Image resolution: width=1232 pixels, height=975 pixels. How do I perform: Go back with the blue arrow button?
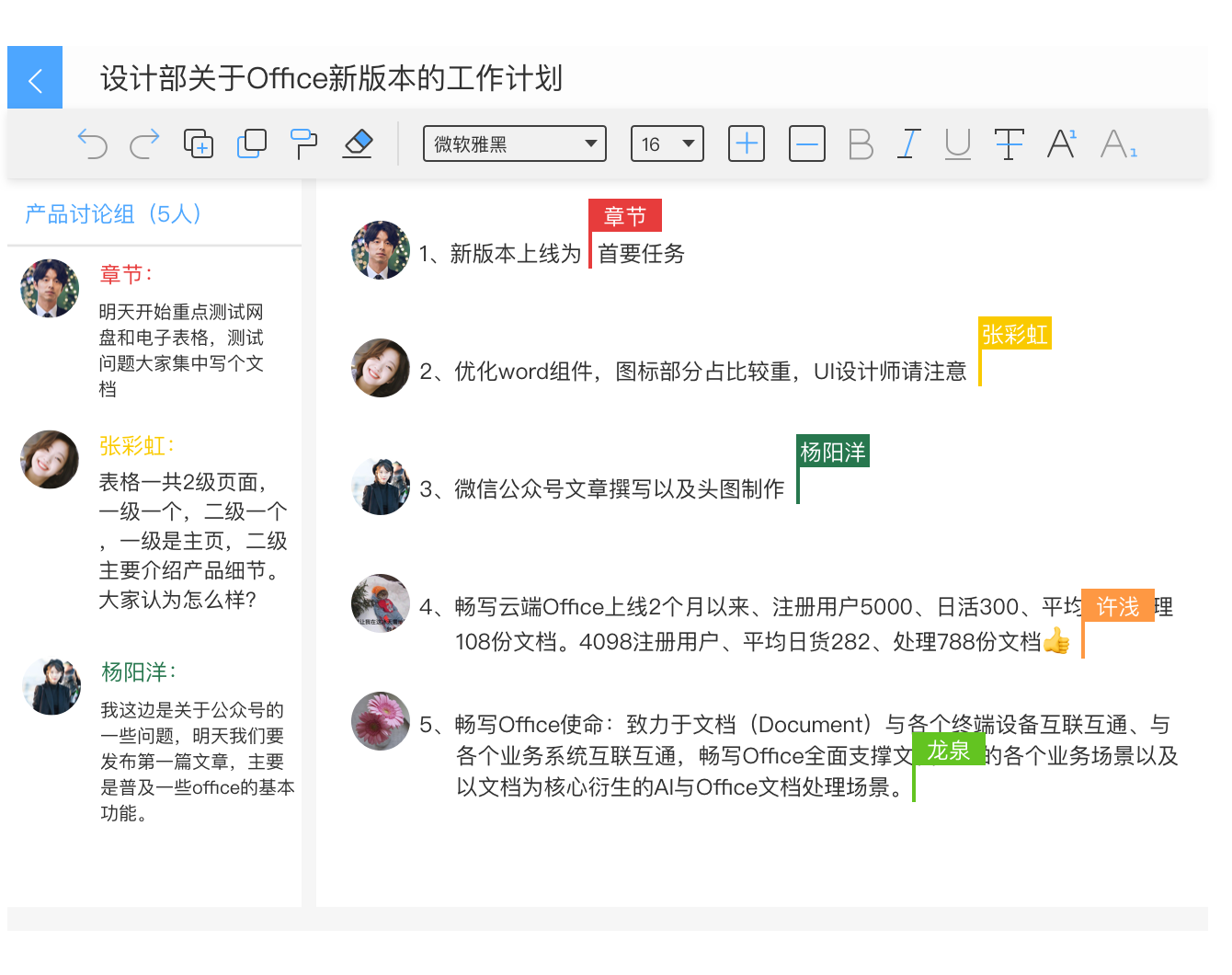pyautogui.click(x=35, y=78)
